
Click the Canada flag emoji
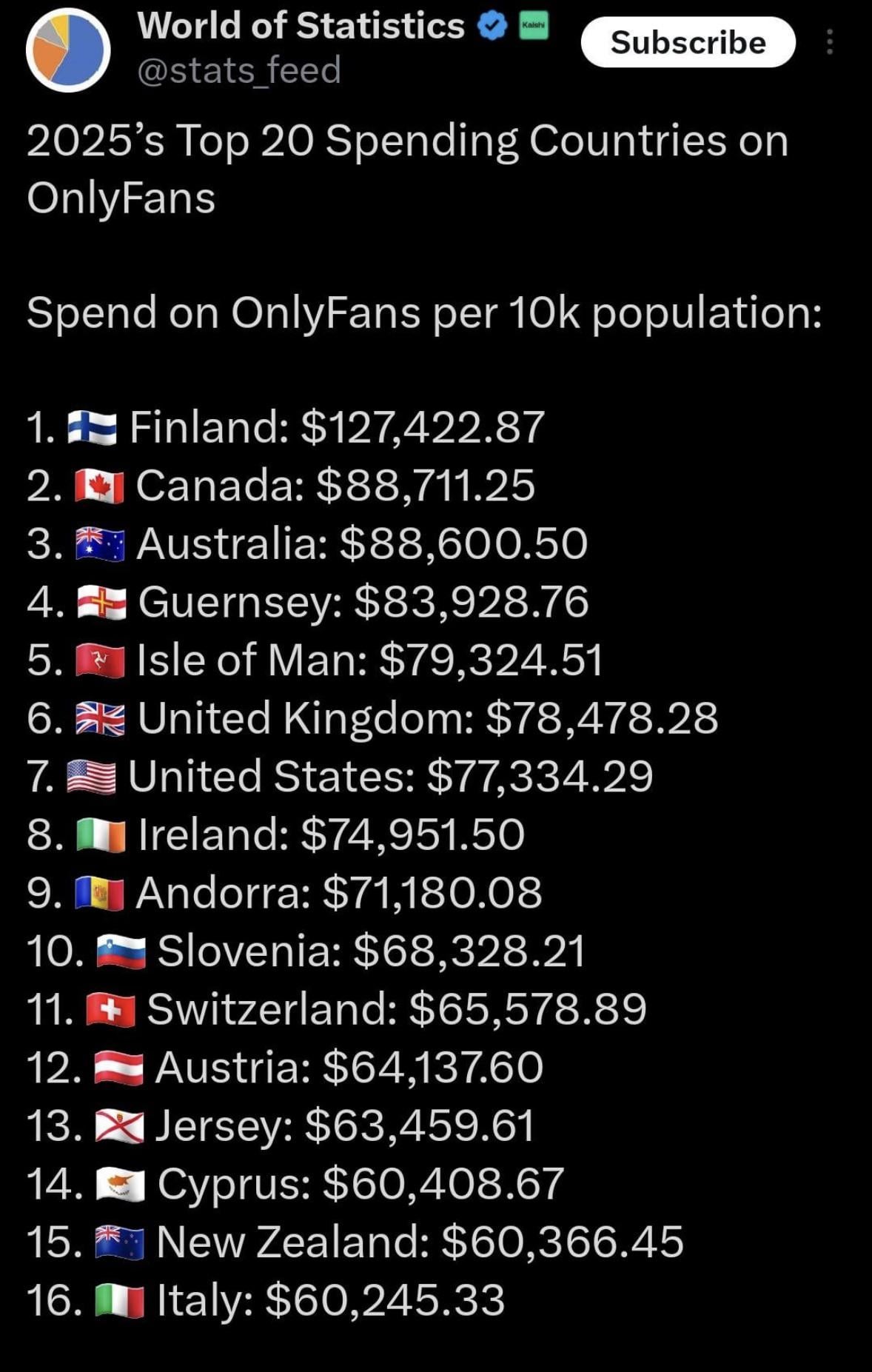pos(99,486)
